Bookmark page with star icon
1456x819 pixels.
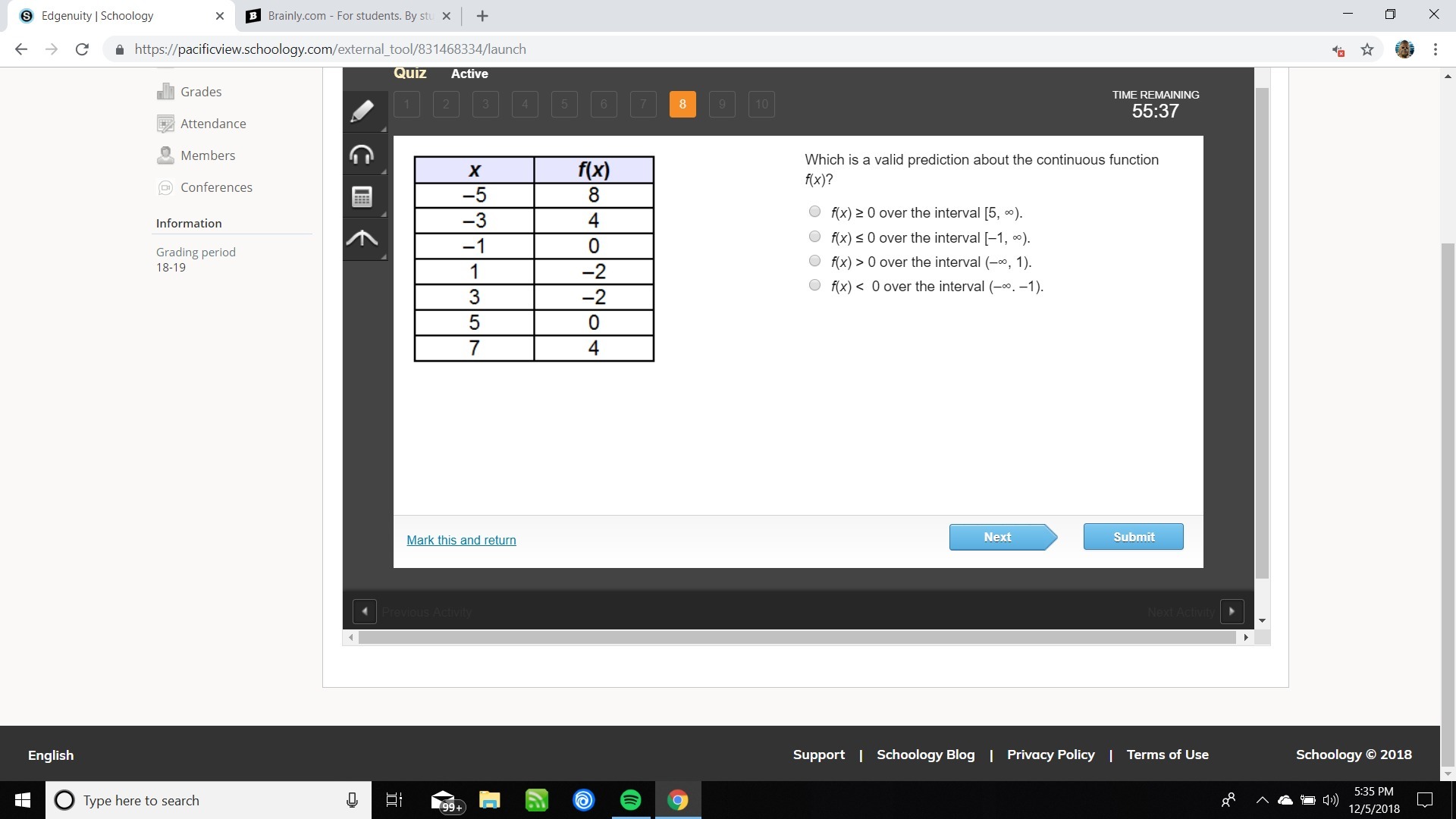(x=1367, y=49)
